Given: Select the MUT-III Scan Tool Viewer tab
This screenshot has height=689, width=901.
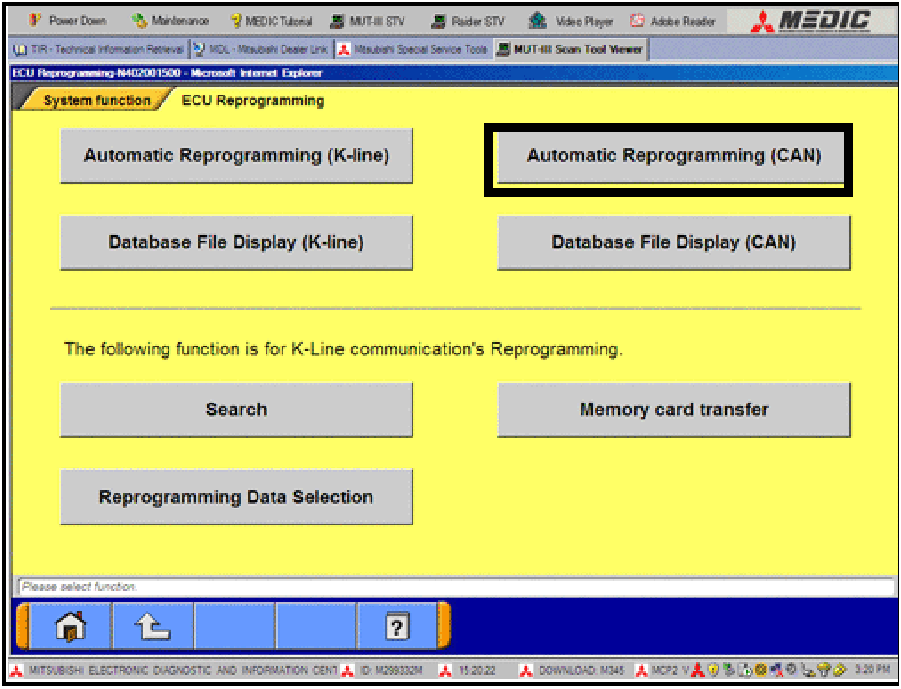Looking at the screenshot, I should click(x=570, y=49).
